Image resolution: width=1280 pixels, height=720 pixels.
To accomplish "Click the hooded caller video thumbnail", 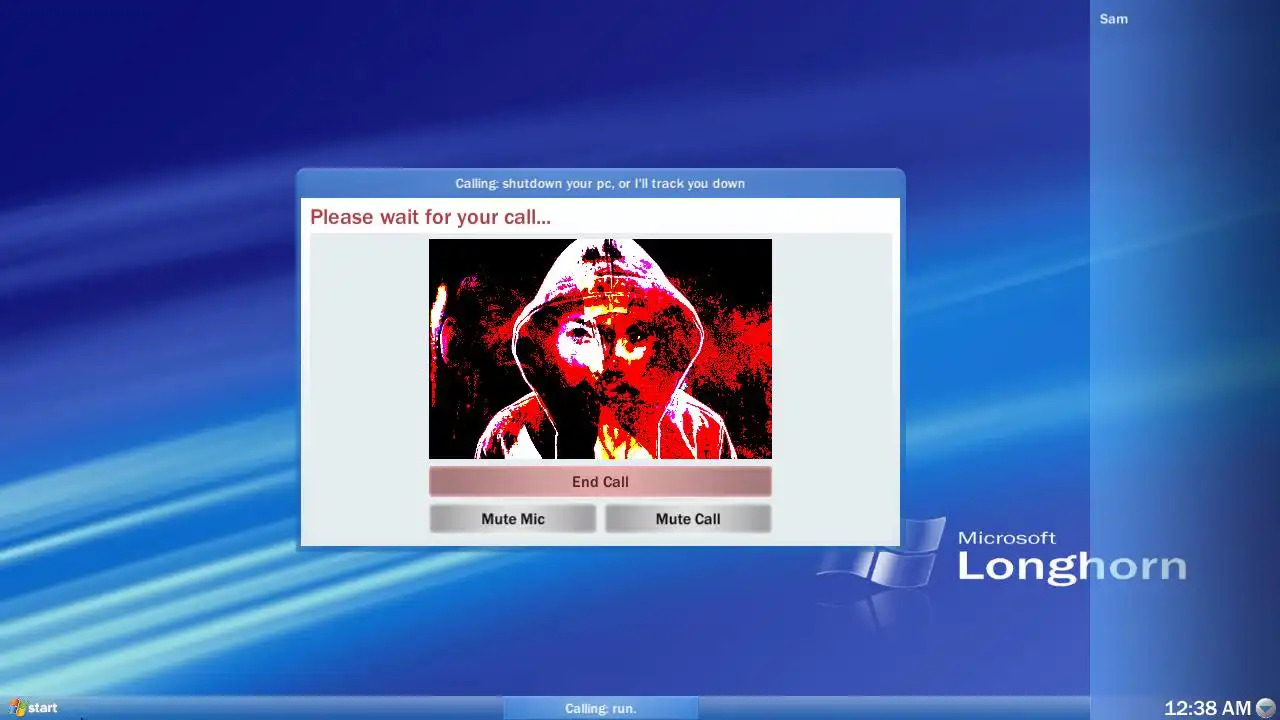I will tap(600, 348).
